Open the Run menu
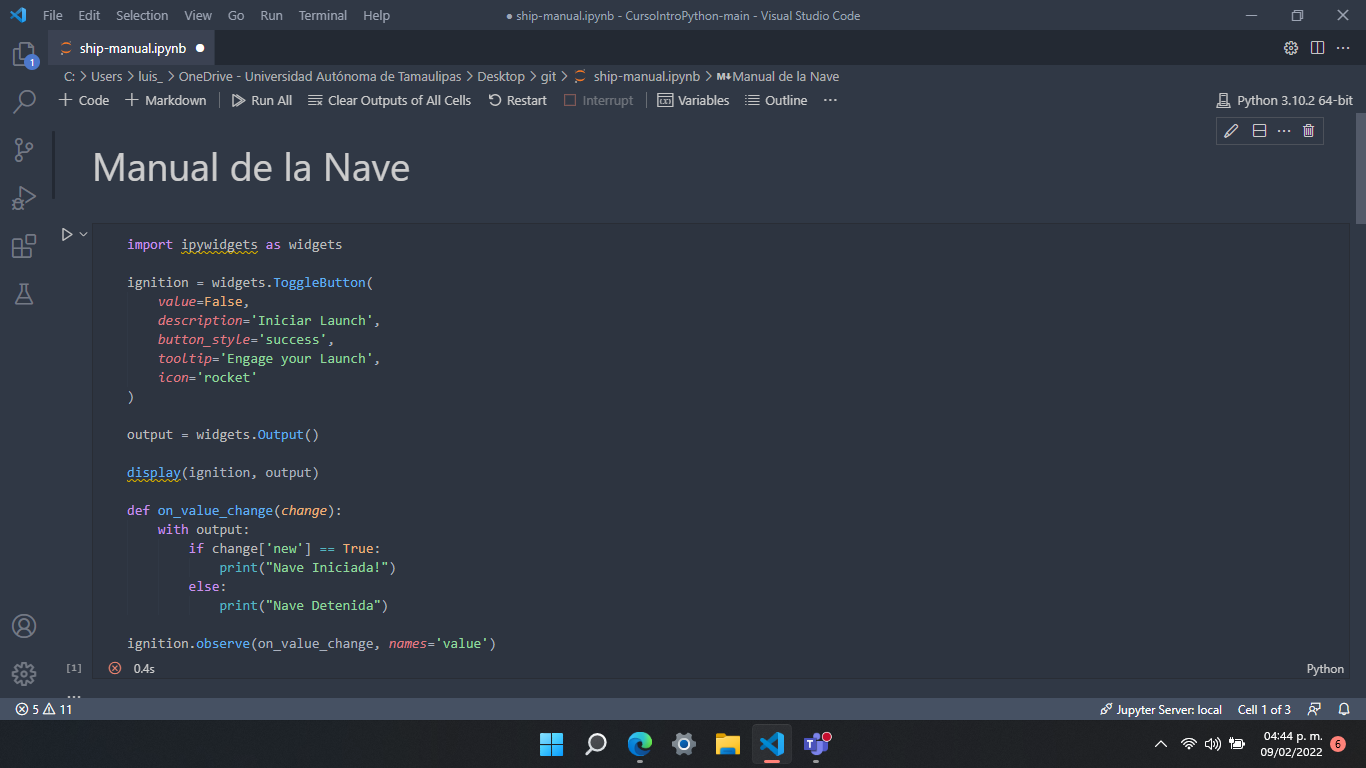 tap(271, 15)
